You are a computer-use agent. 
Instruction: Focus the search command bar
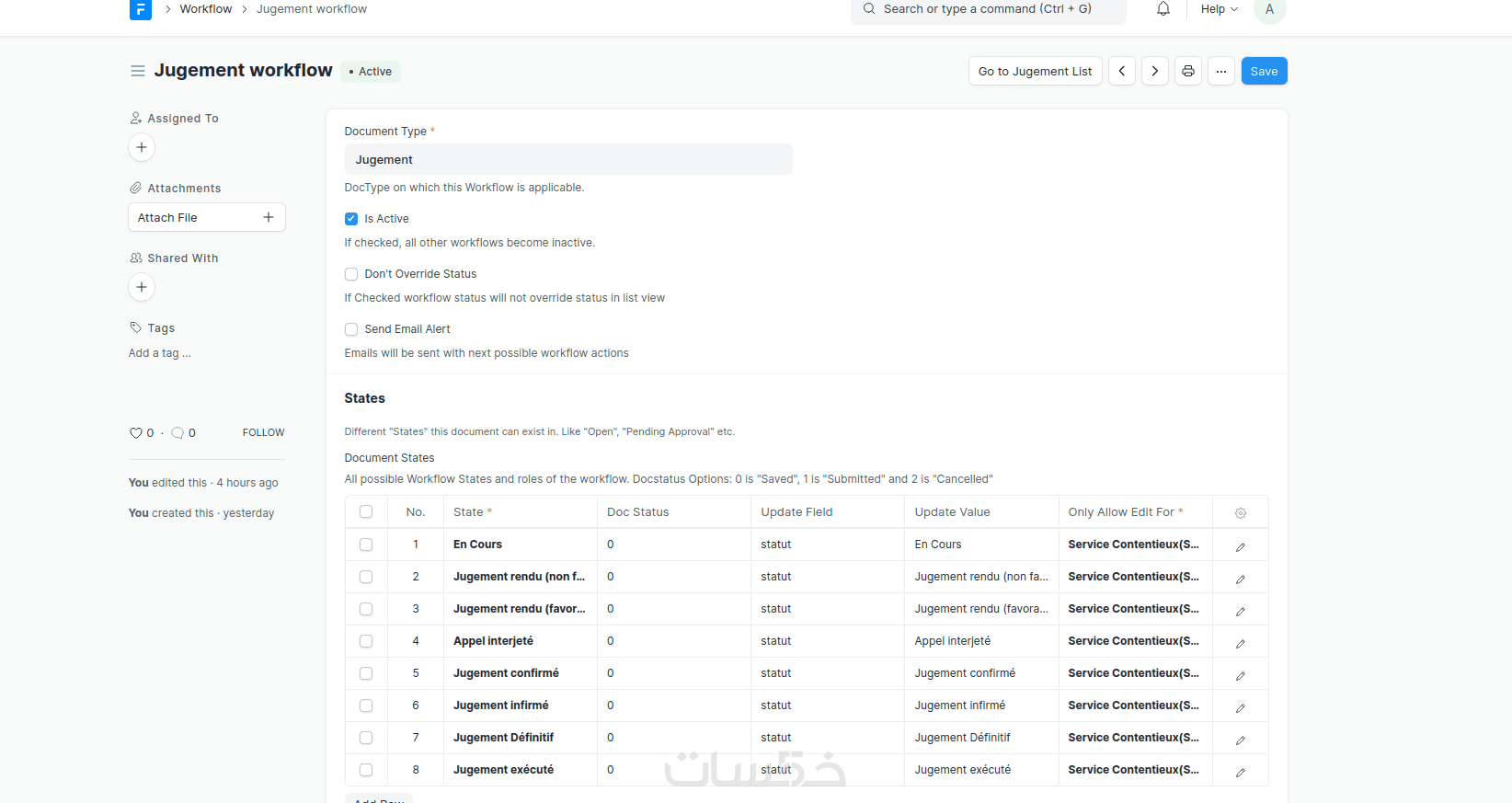point(988,9)
